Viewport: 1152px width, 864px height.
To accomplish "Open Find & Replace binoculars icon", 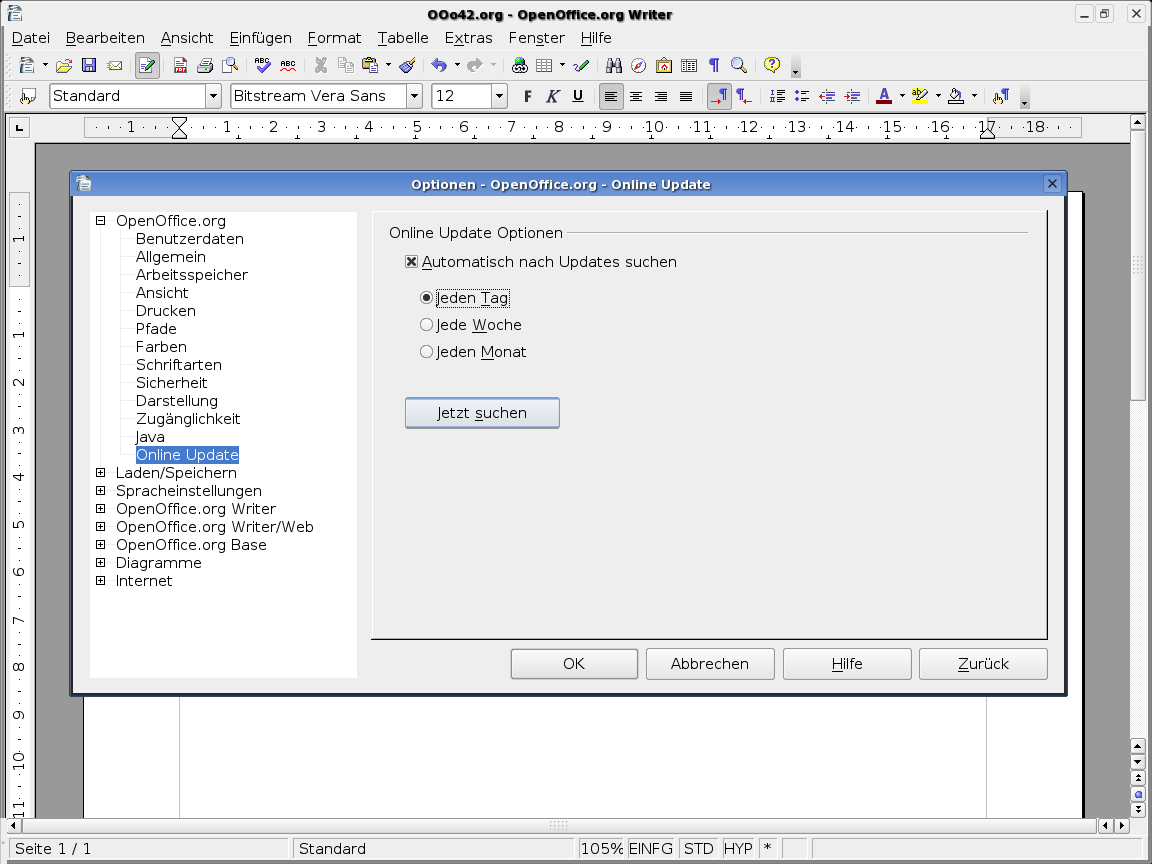I will point(613,65).
